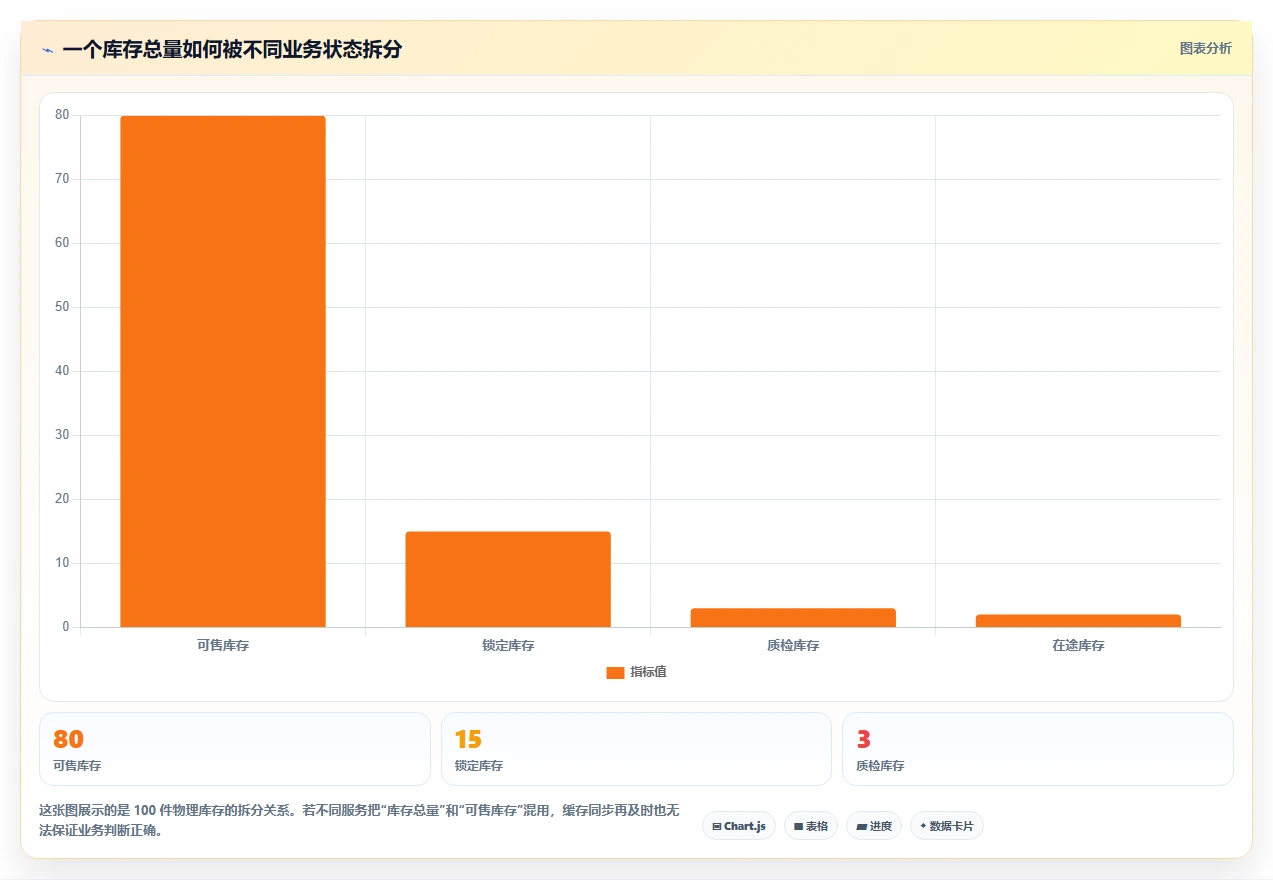Screen dimensions: 1273x880
Task: Click the value 15 in 锁定库存 card
Action: click(468, 739)
